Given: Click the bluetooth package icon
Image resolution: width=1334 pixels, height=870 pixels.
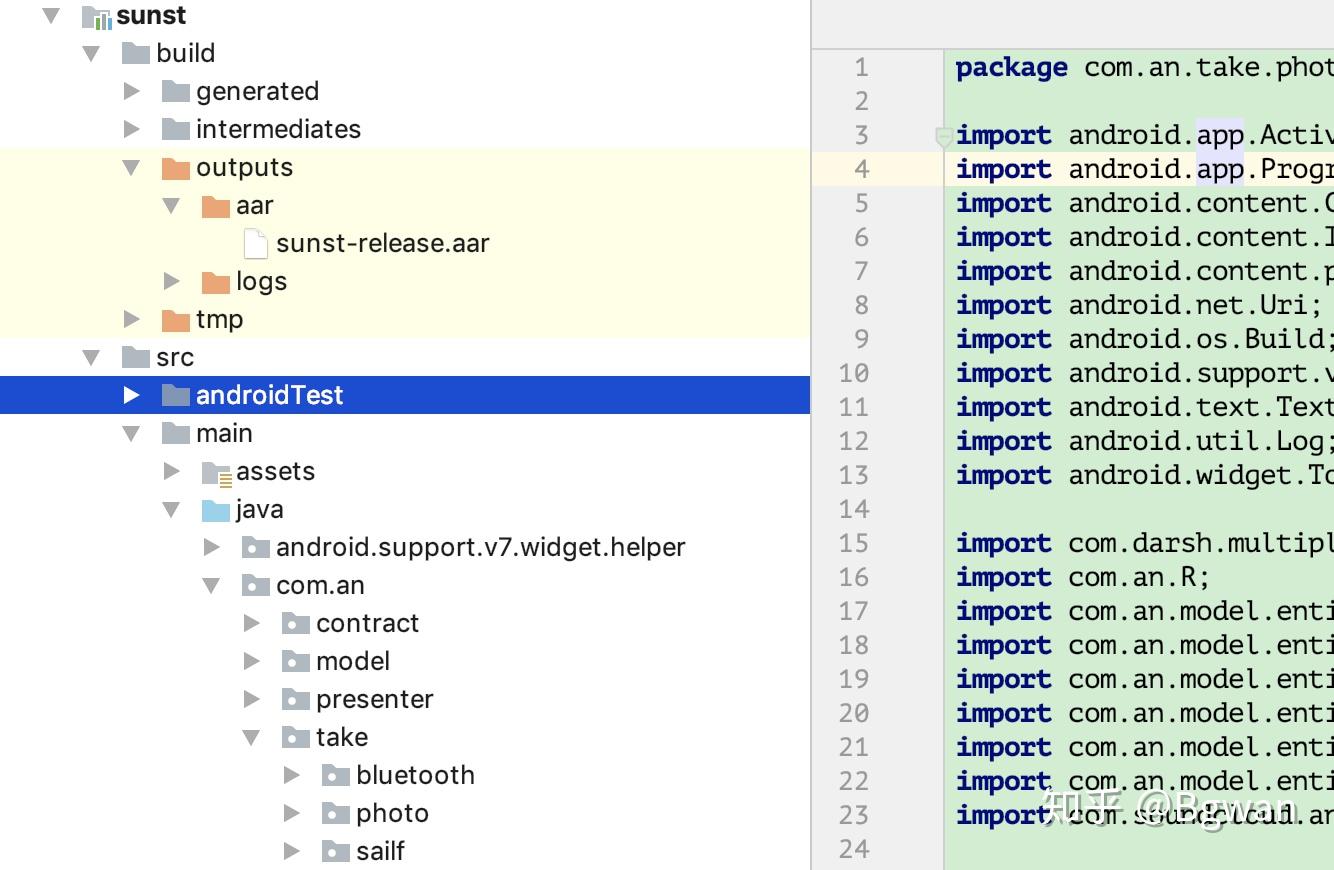Looking at the screenshot, I should coord(336,776).
